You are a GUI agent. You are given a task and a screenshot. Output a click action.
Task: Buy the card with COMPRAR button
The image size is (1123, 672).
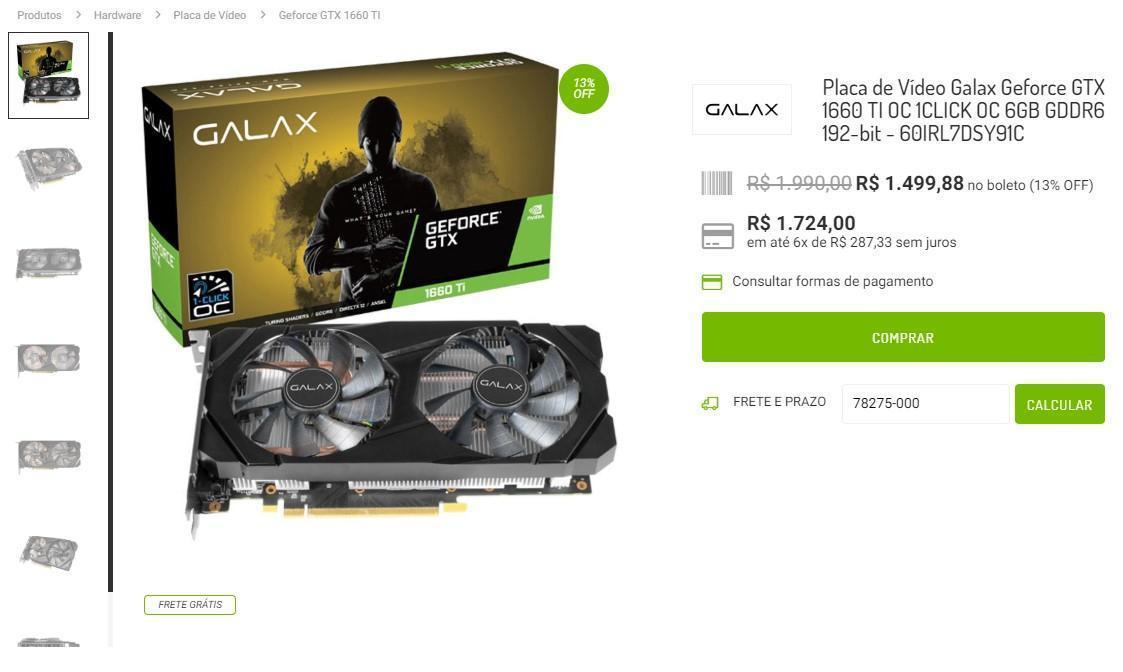tap(903, 337)
